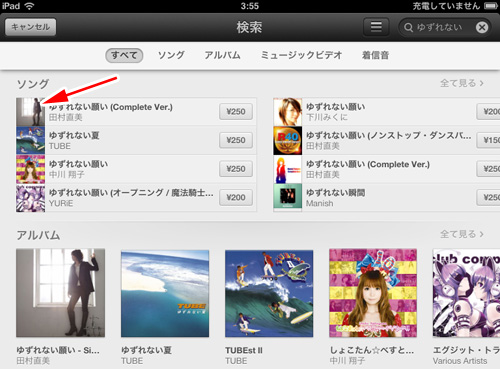Open album cover ゆずれない夏 by TUBE

(165, 293)
